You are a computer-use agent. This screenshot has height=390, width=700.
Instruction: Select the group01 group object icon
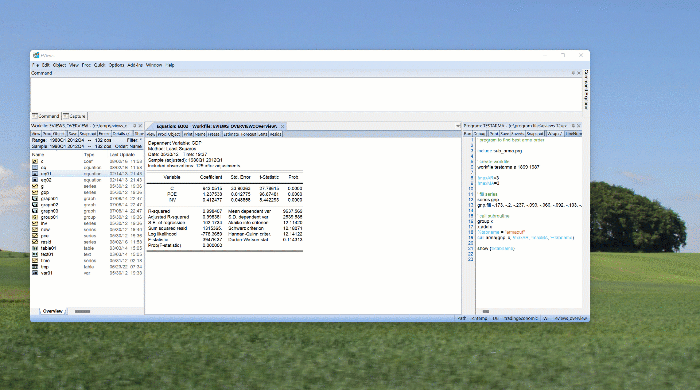tap(35, 217)
